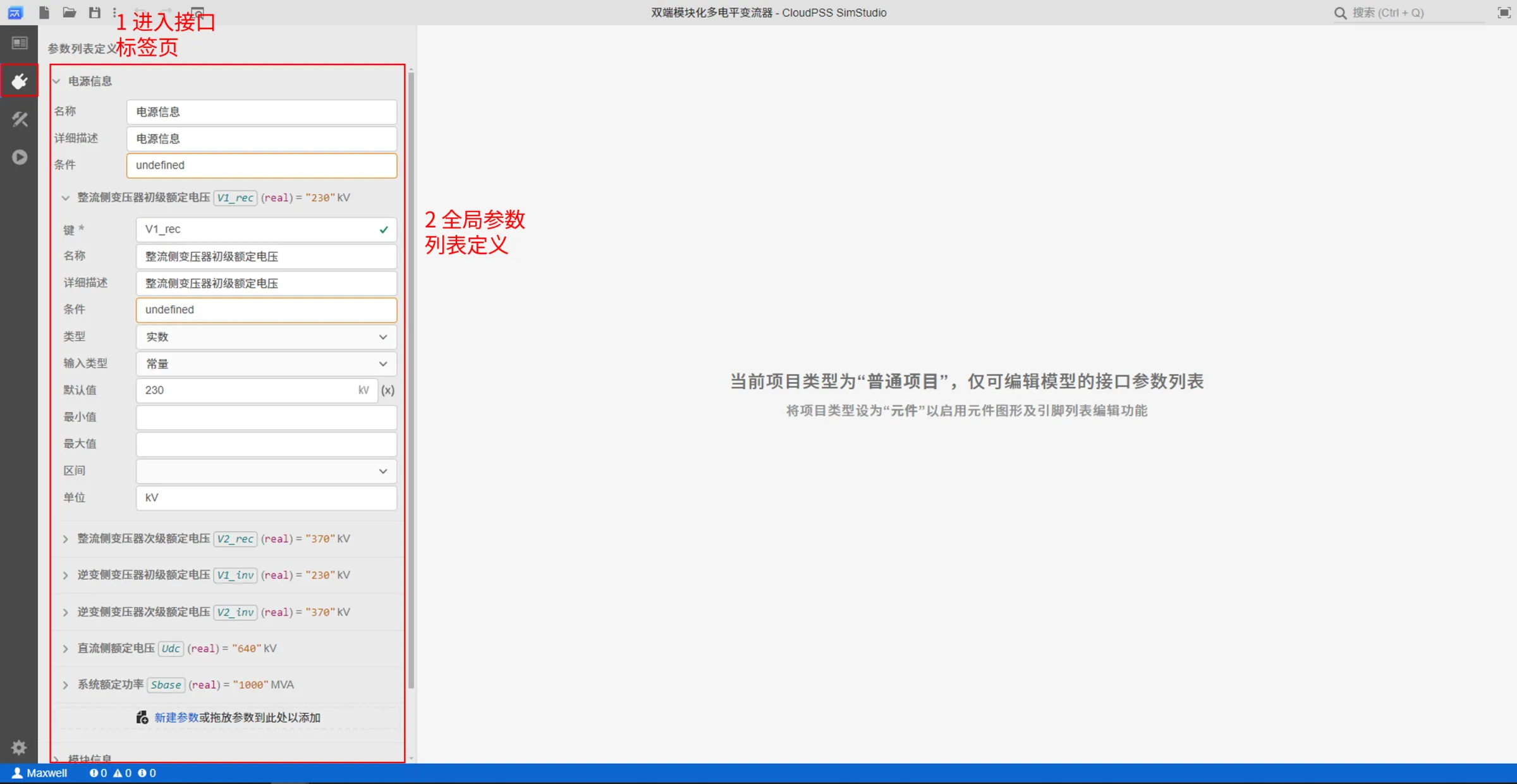Viewport: 1517px width, 784px height.
Task: Edit parameter 详细描述 field
Action: pyautogui.click(x=266, y=283)
